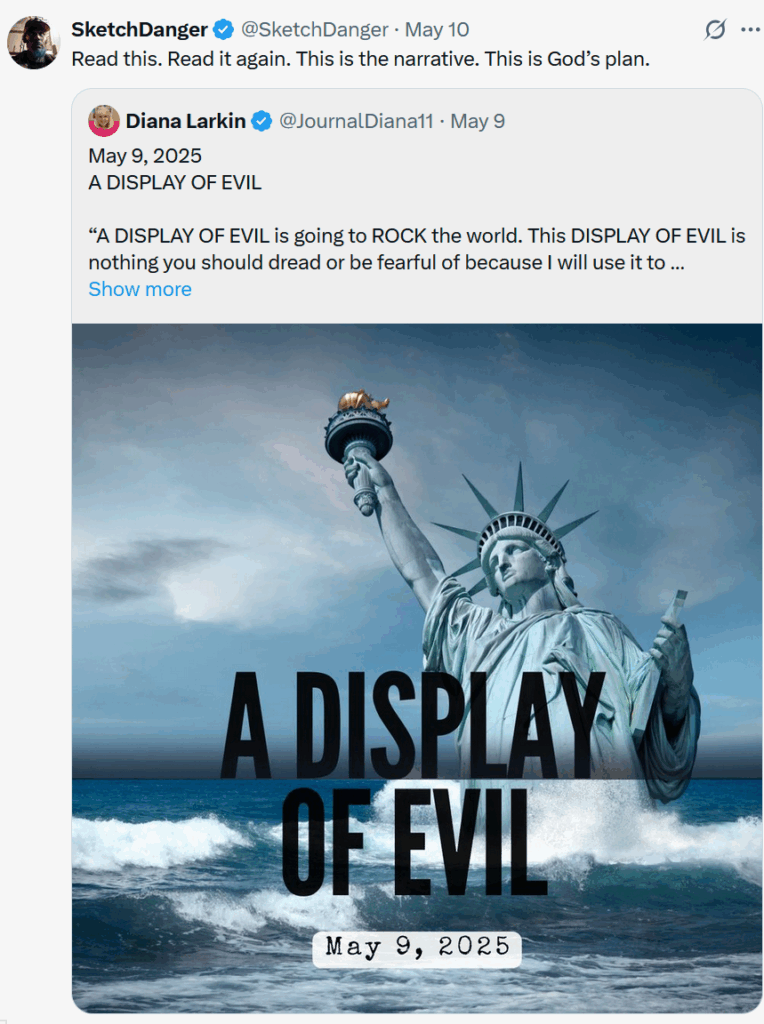Open Diana Larkin's small profile avatar
The image size is (764, 1024).
[x=104, y=121]
